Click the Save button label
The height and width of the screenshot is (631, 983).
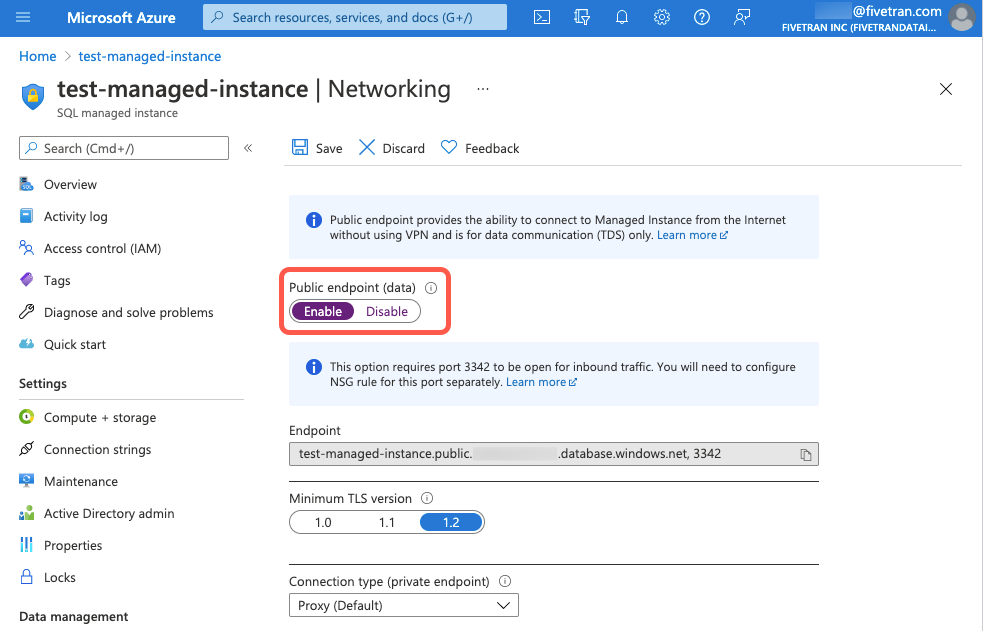(x=329, y=149)
